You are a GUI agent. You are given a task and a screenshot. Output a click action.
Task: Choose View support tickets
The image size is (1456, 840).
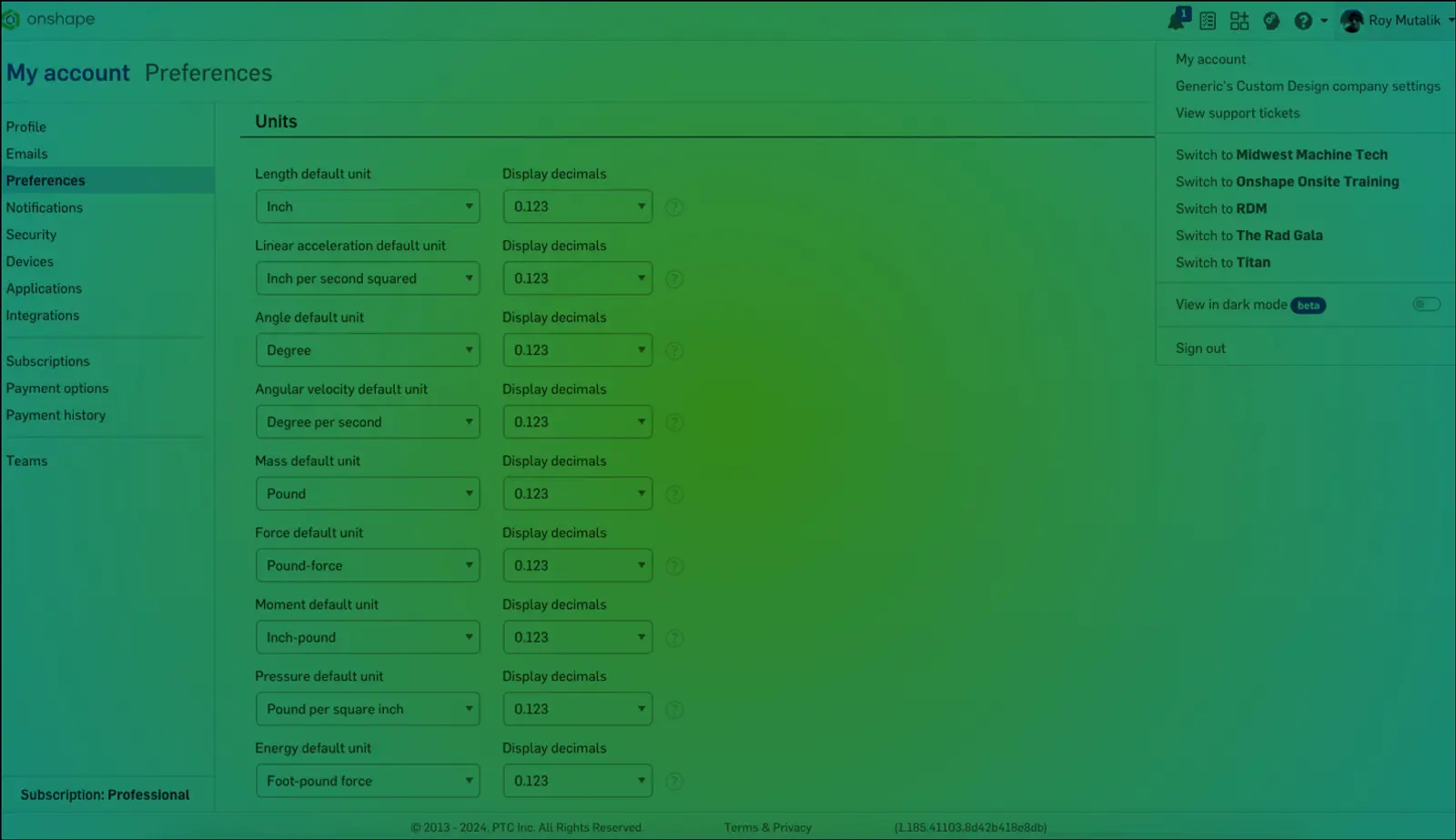1238,113
